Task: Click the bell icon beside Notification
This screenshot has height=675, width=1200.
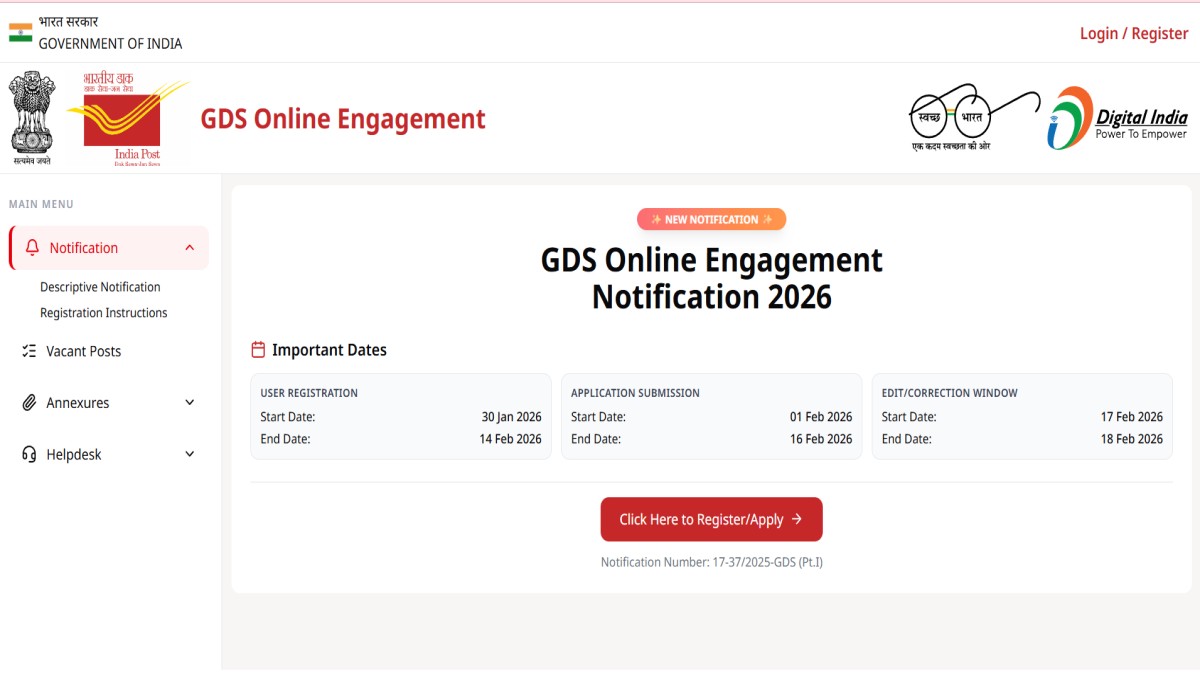Action: click(32, 248)
